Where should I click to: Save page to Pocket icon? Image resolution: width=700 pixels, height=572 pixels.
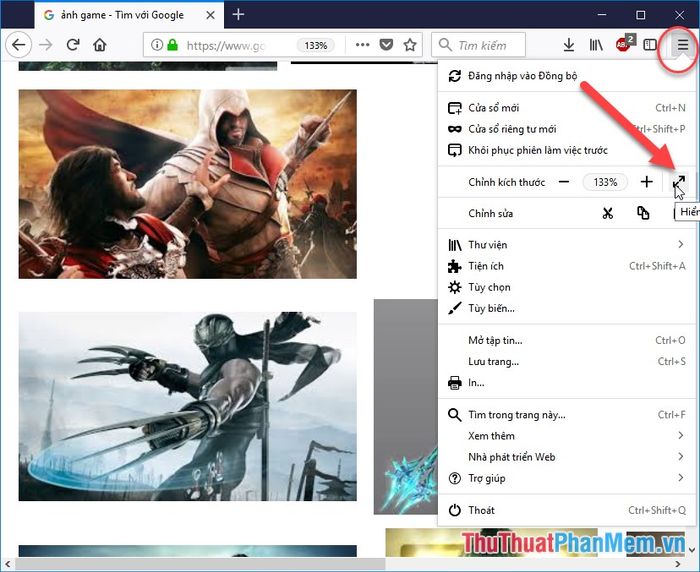(386, 45)
